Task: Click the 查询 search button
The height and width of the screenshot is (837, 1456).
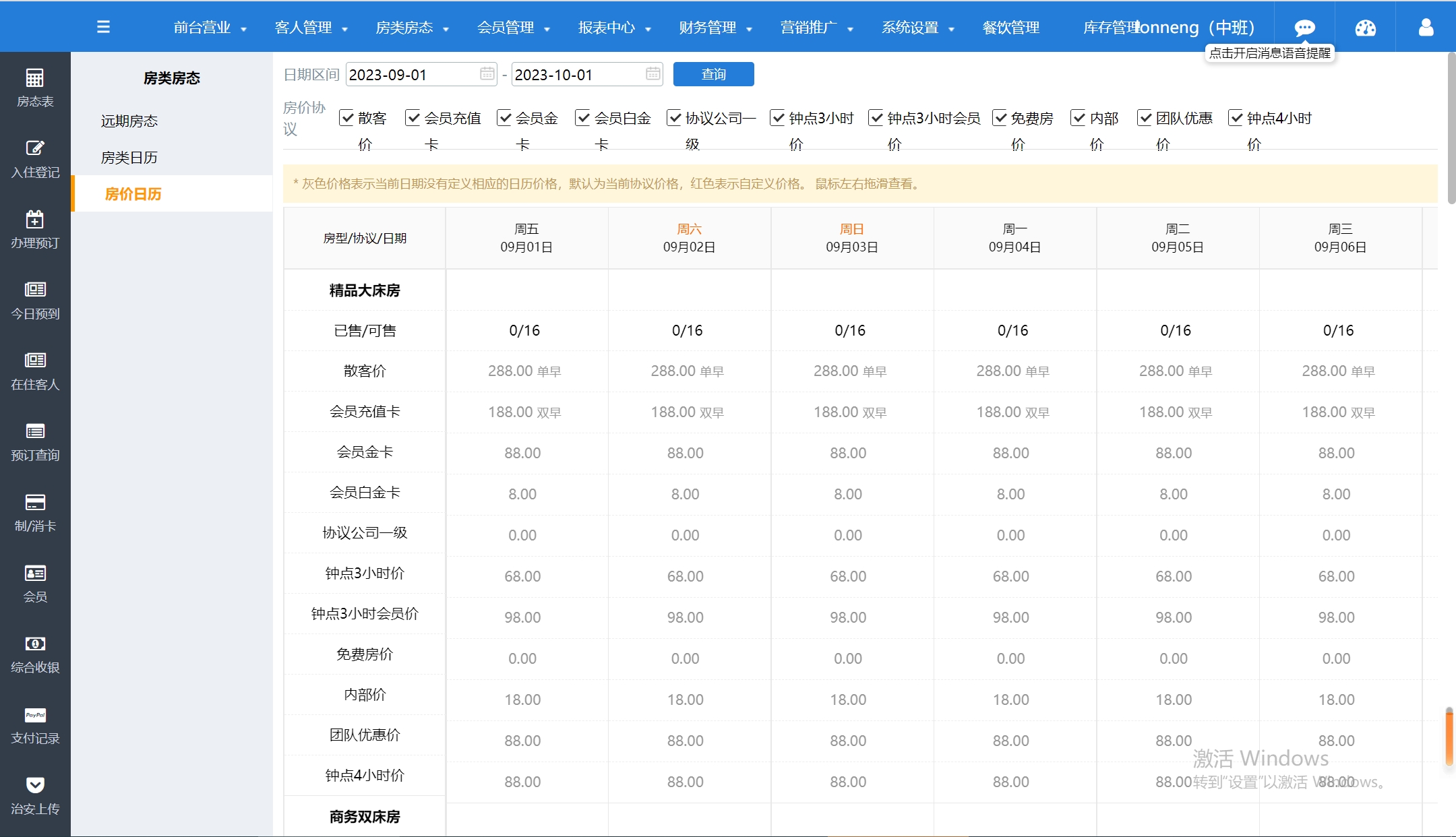Action: click(714, 74)
